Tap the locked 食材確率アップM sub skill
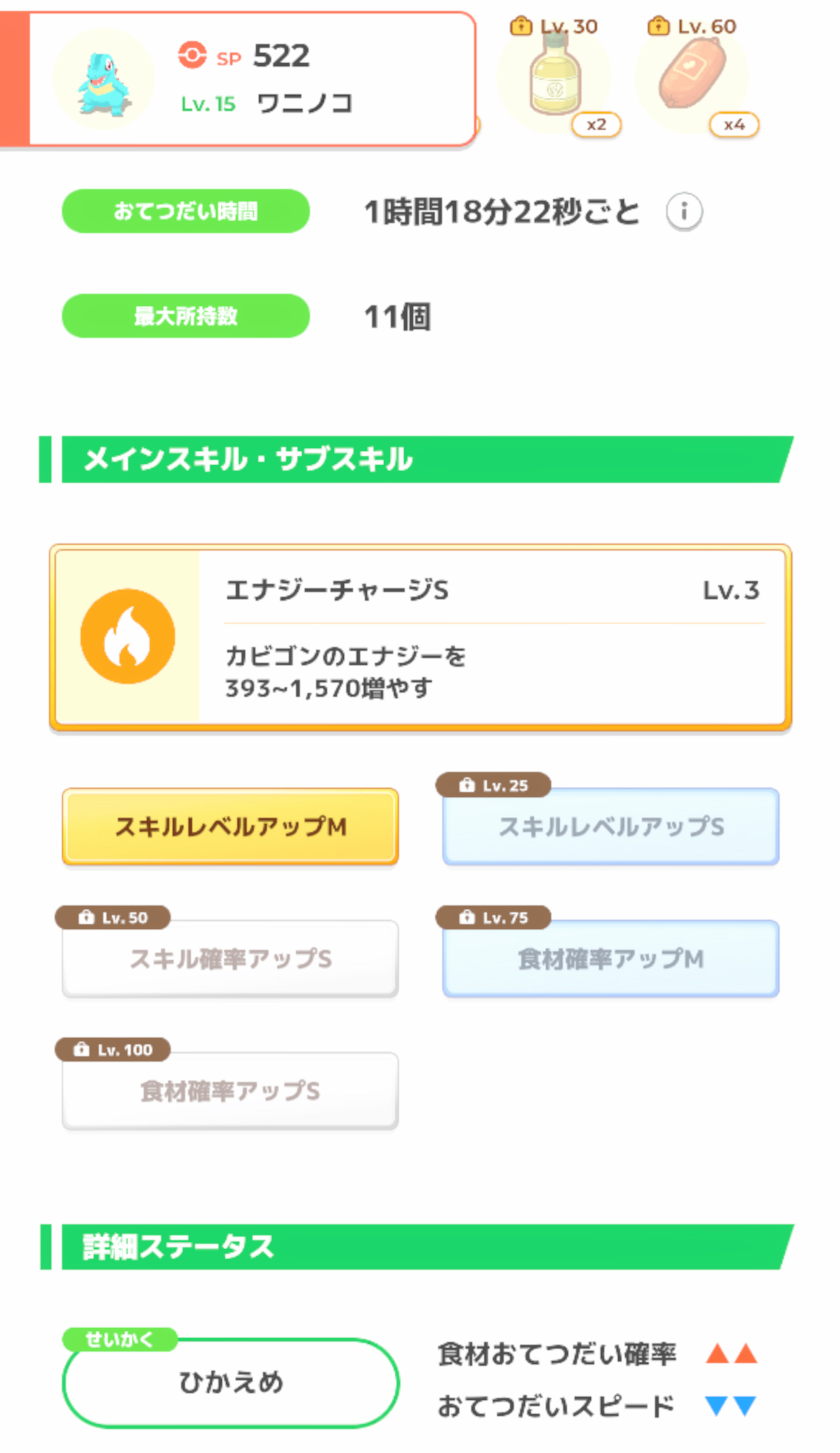This screenshot has height=1453, width=840. point(611,958)
